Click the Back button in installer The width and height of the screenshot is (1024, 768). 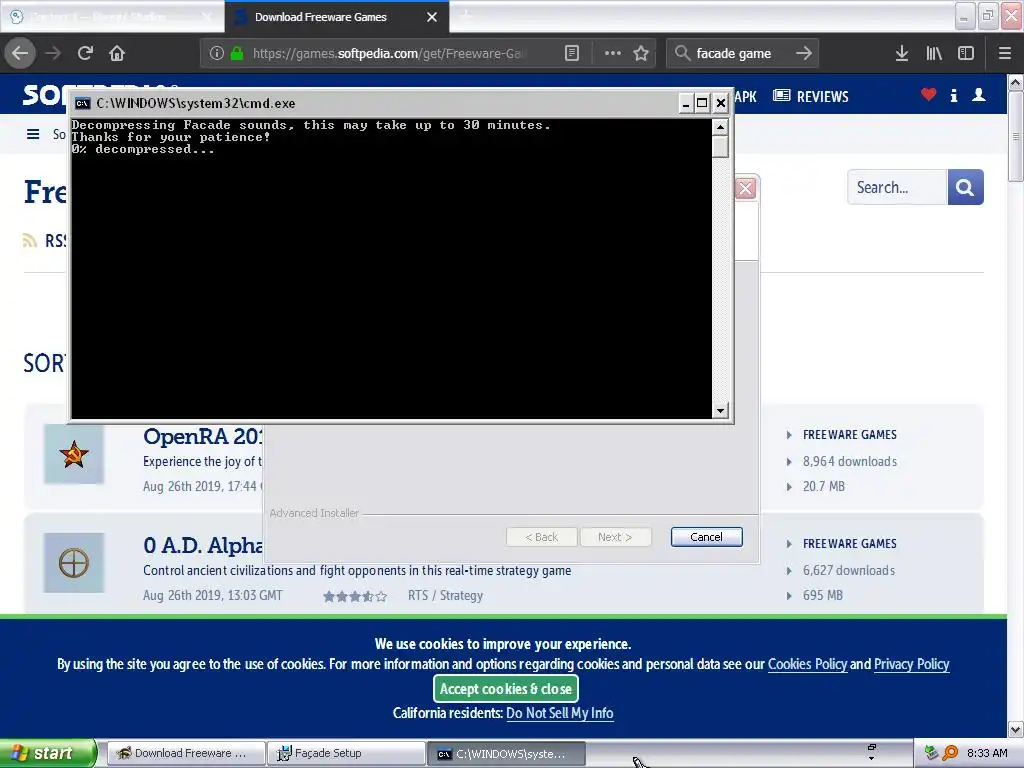(541, 537)
